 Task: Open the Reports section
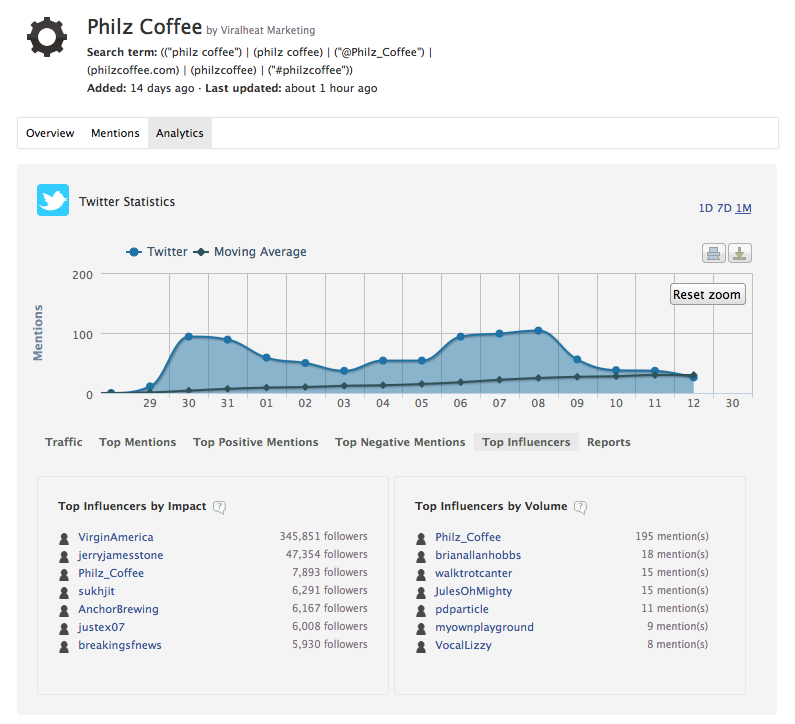click(608, 442)
